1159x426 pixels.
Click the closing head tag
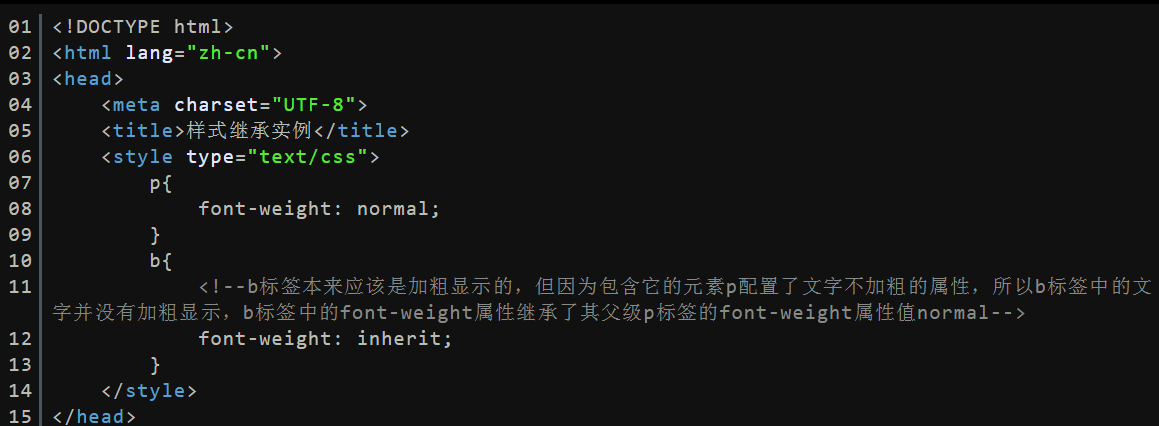coord(94,416)
